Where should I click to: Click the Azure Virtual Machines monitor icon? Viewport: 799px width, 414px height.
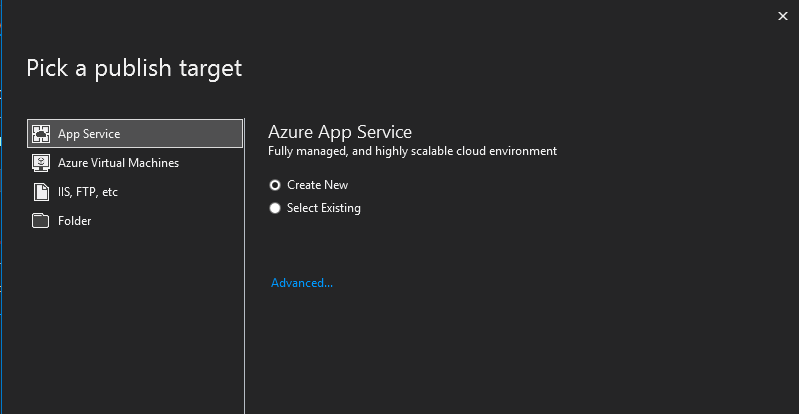point(41,163)
